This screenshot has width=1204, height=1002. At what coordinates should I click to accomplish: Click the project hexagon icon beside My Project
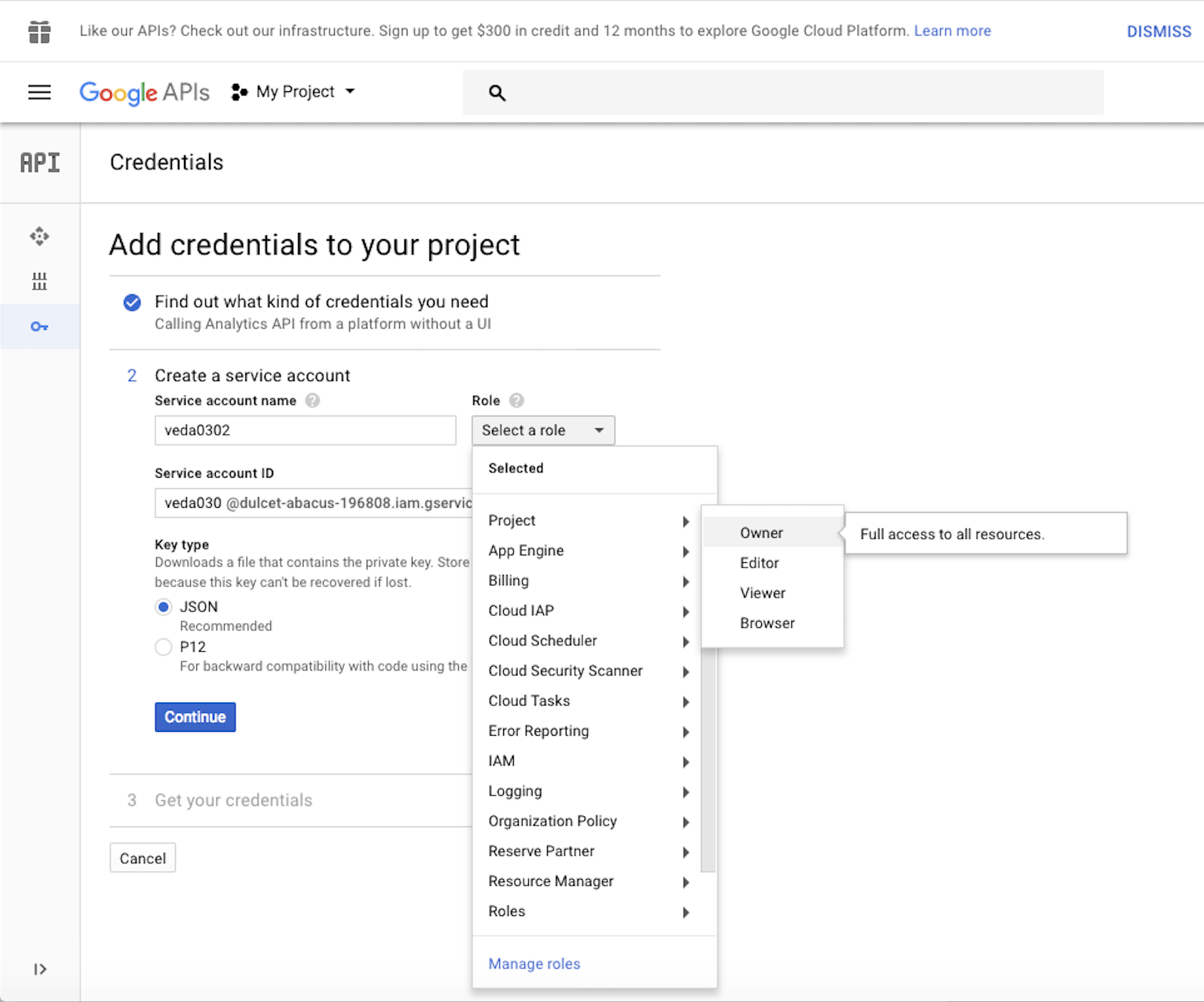coord(239,92)
